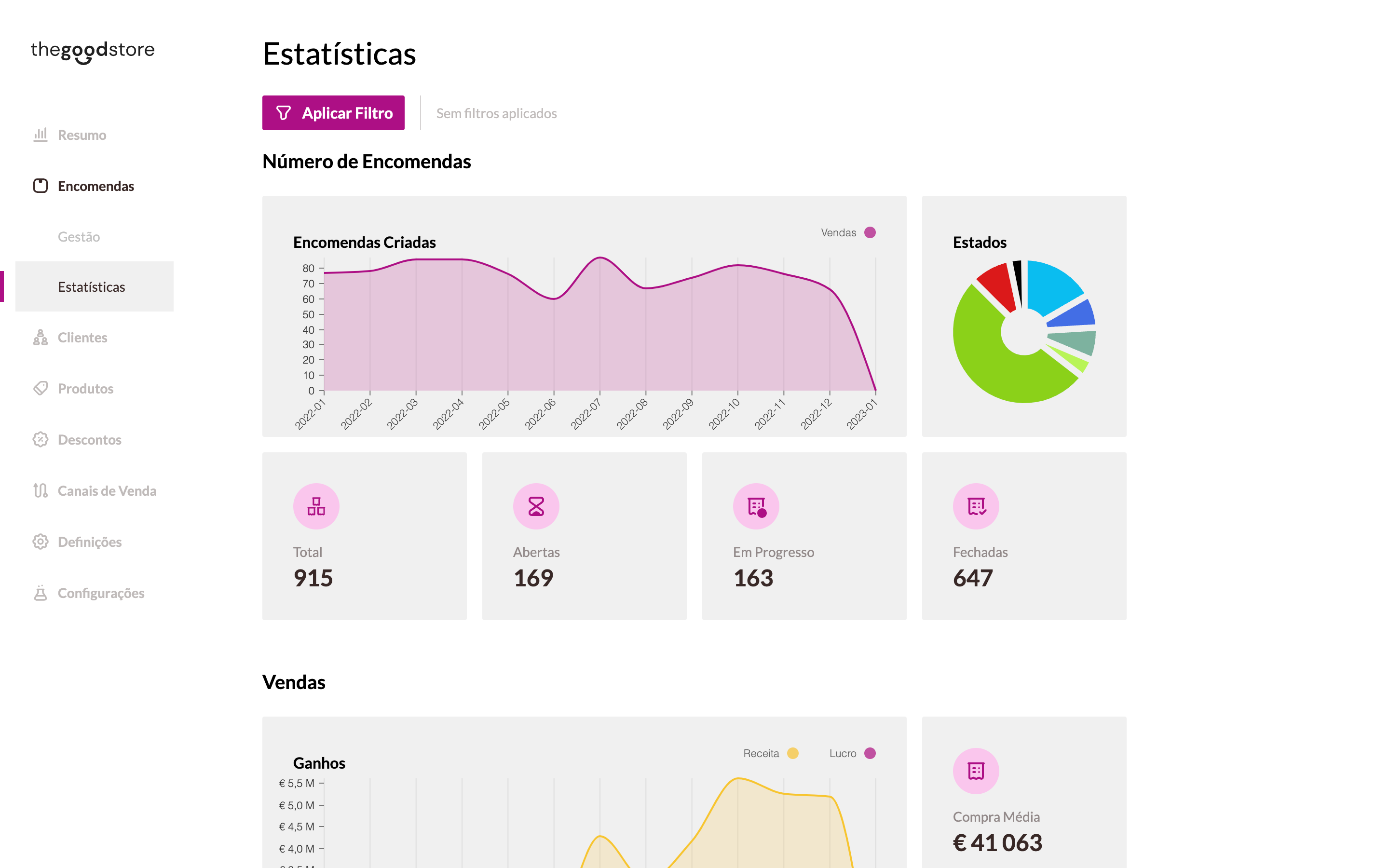Click Aplicar Filtro button
The image size is (1389, 868).
click(334, 113)
